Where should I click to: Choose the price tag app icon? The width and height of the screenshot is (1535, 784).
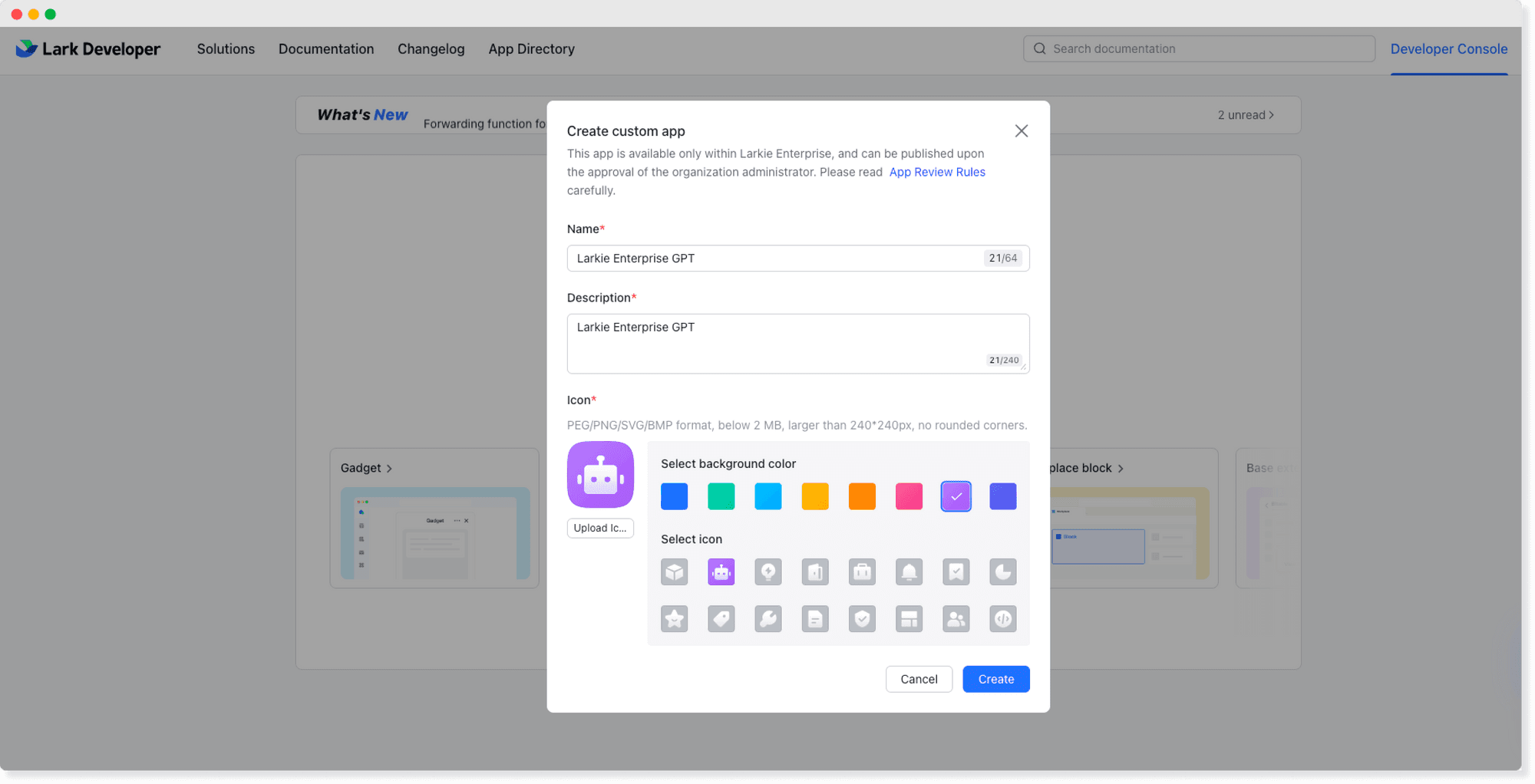coord(721,619)
